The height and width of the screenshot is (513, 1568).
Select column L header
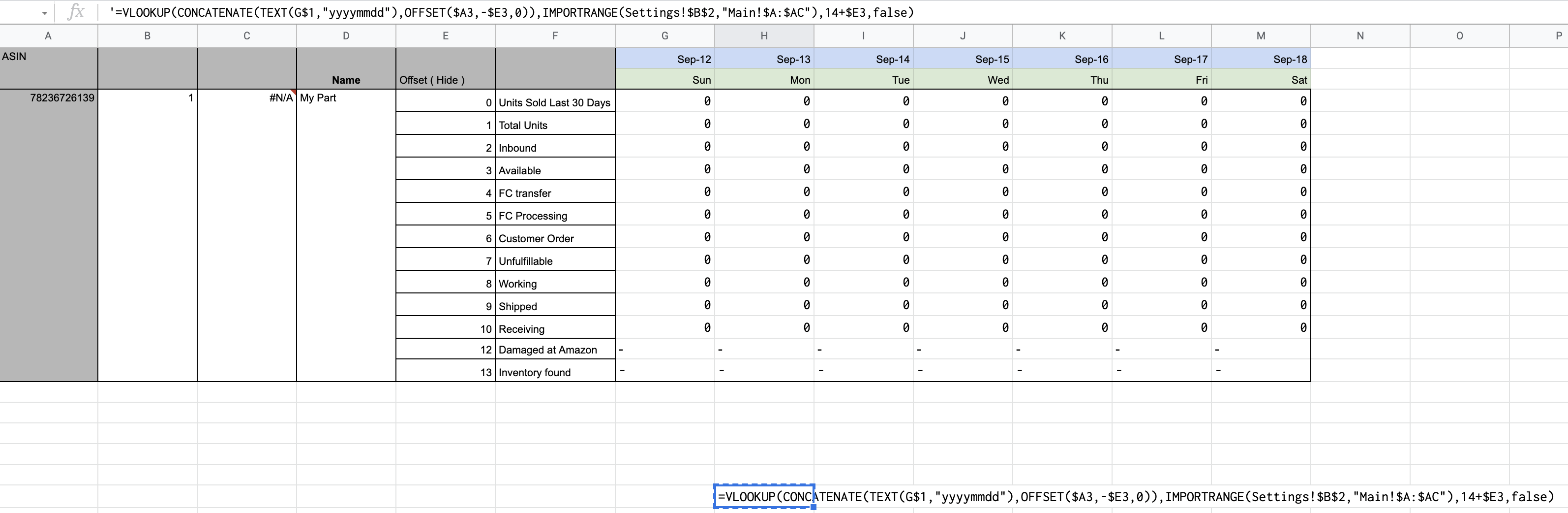click(x=1161, y=36)
